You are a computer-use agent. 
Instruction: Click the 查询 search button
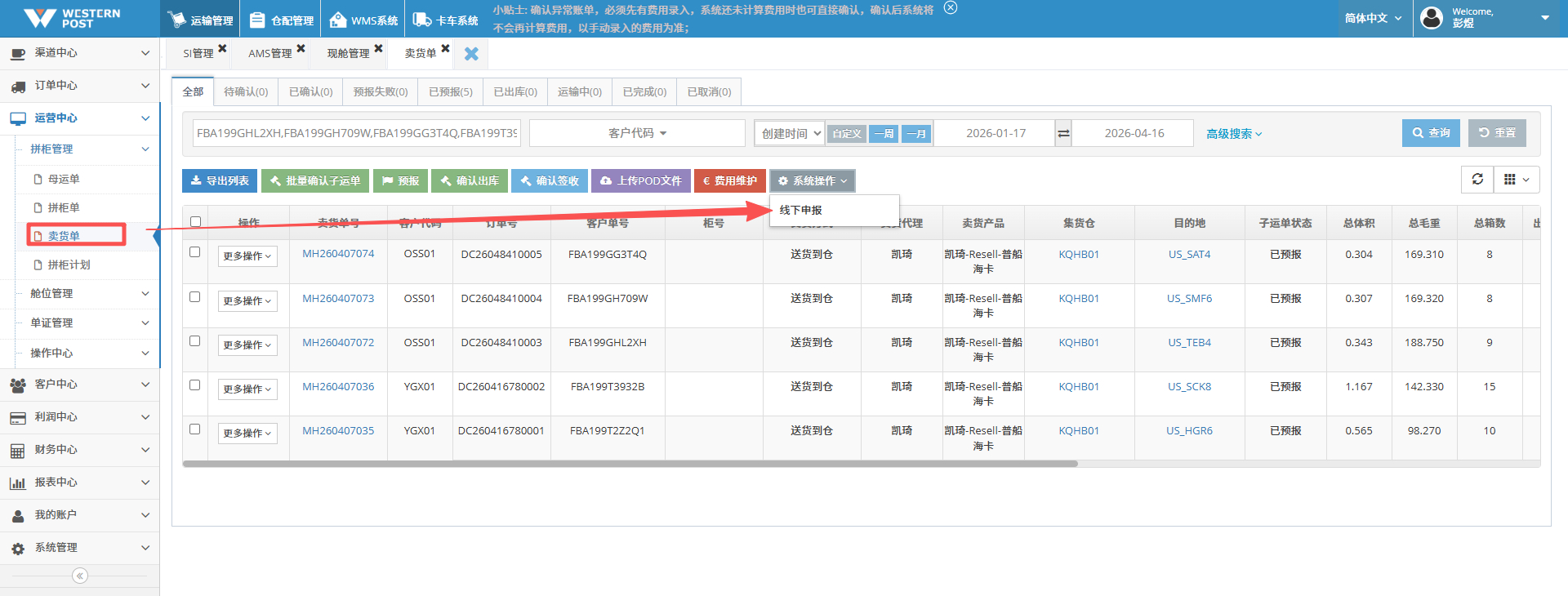click(1431, 133)
